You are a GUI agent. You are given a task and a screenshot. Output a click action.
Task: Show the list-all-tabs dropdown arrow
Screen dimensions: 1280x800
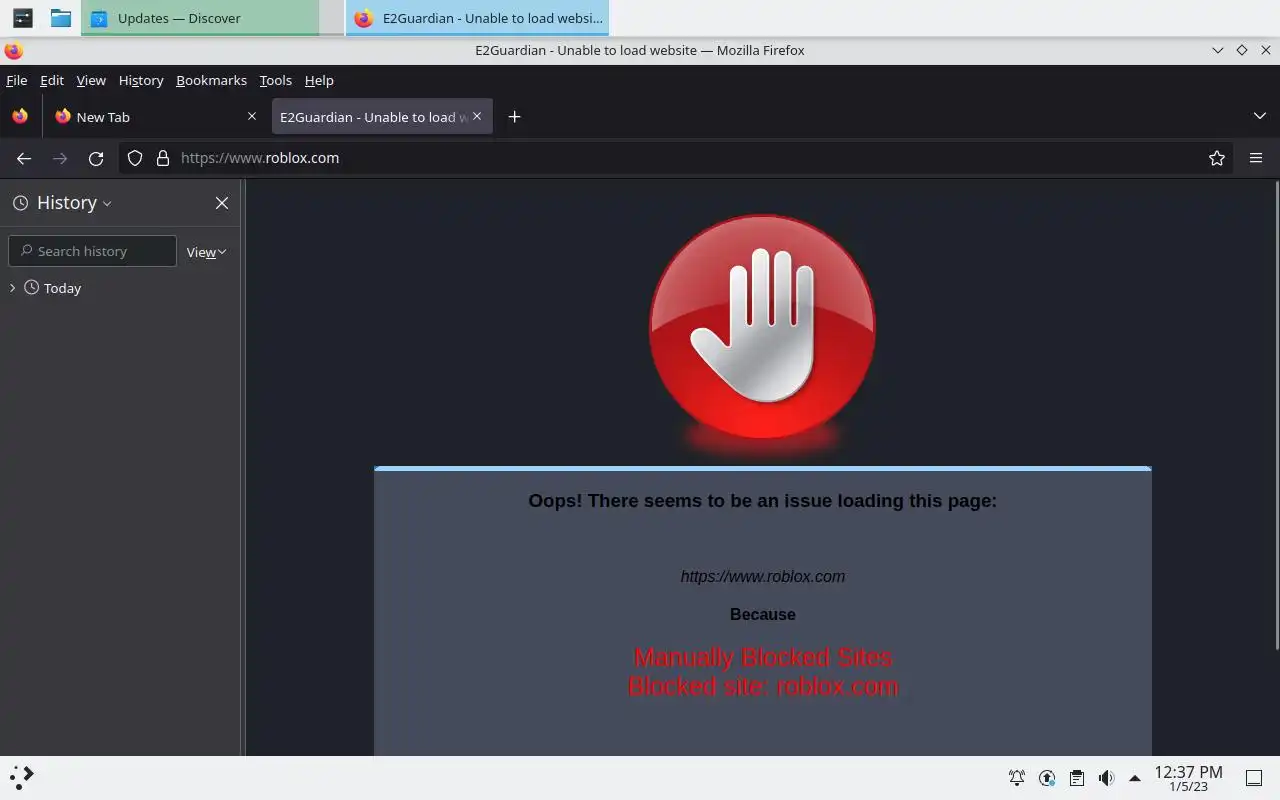click(1260, 116)
